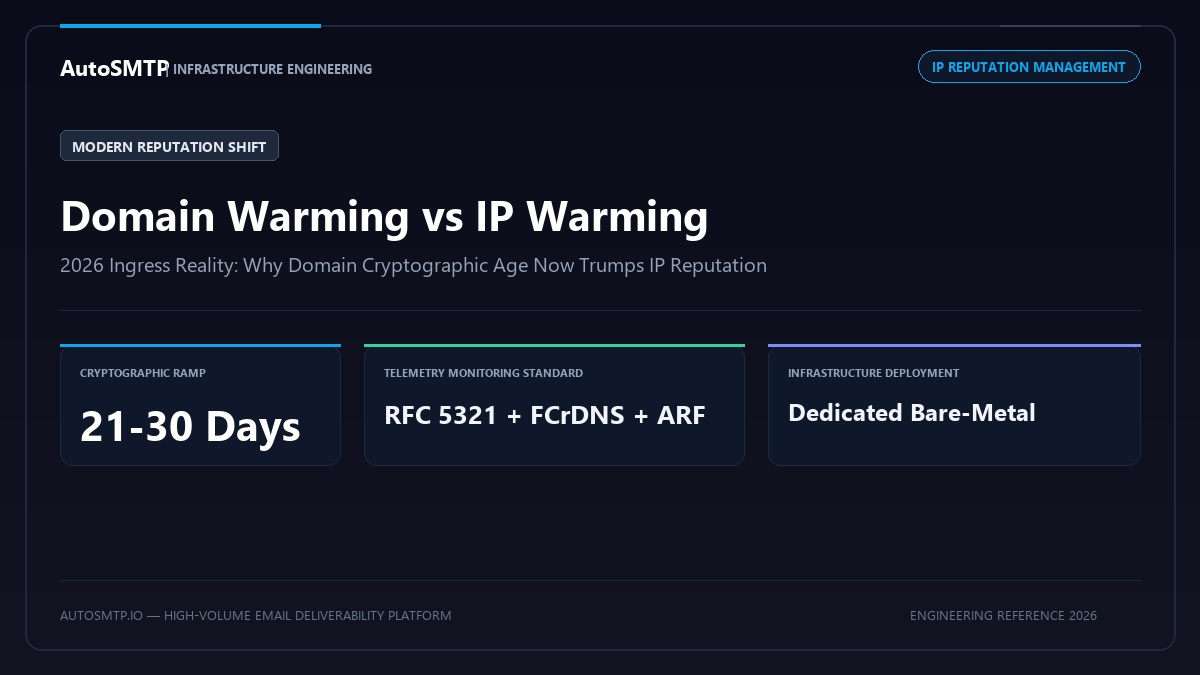
Task: Click the RFC 5321 + FCrDNS + ARF text
Action: click(x=545, y=415)
